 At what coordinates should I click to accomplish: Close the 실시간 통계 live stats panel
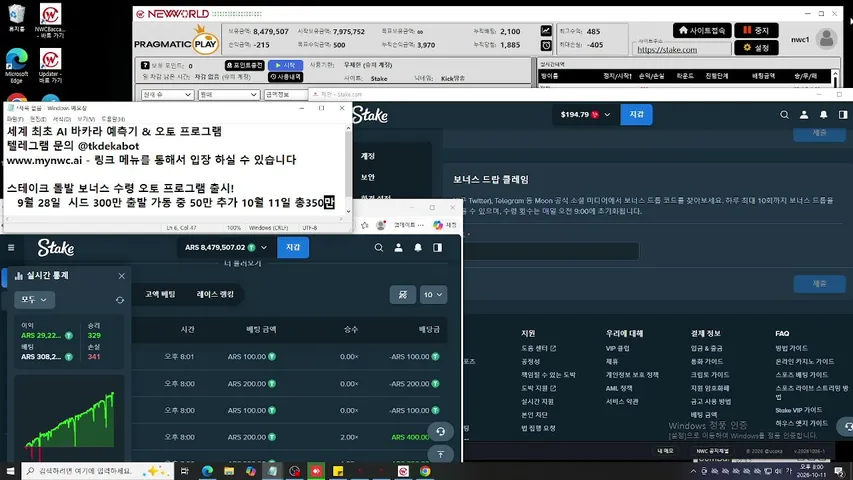pyautogui.click(x=121, y=276)
